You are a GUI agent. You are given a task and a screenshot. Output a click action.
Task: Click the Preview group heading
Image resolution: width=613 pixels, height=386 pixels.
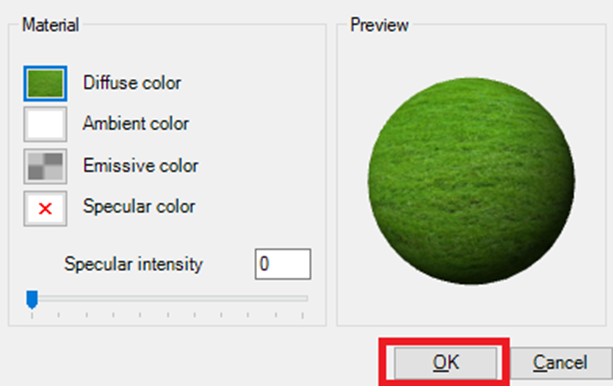point(379,25)
